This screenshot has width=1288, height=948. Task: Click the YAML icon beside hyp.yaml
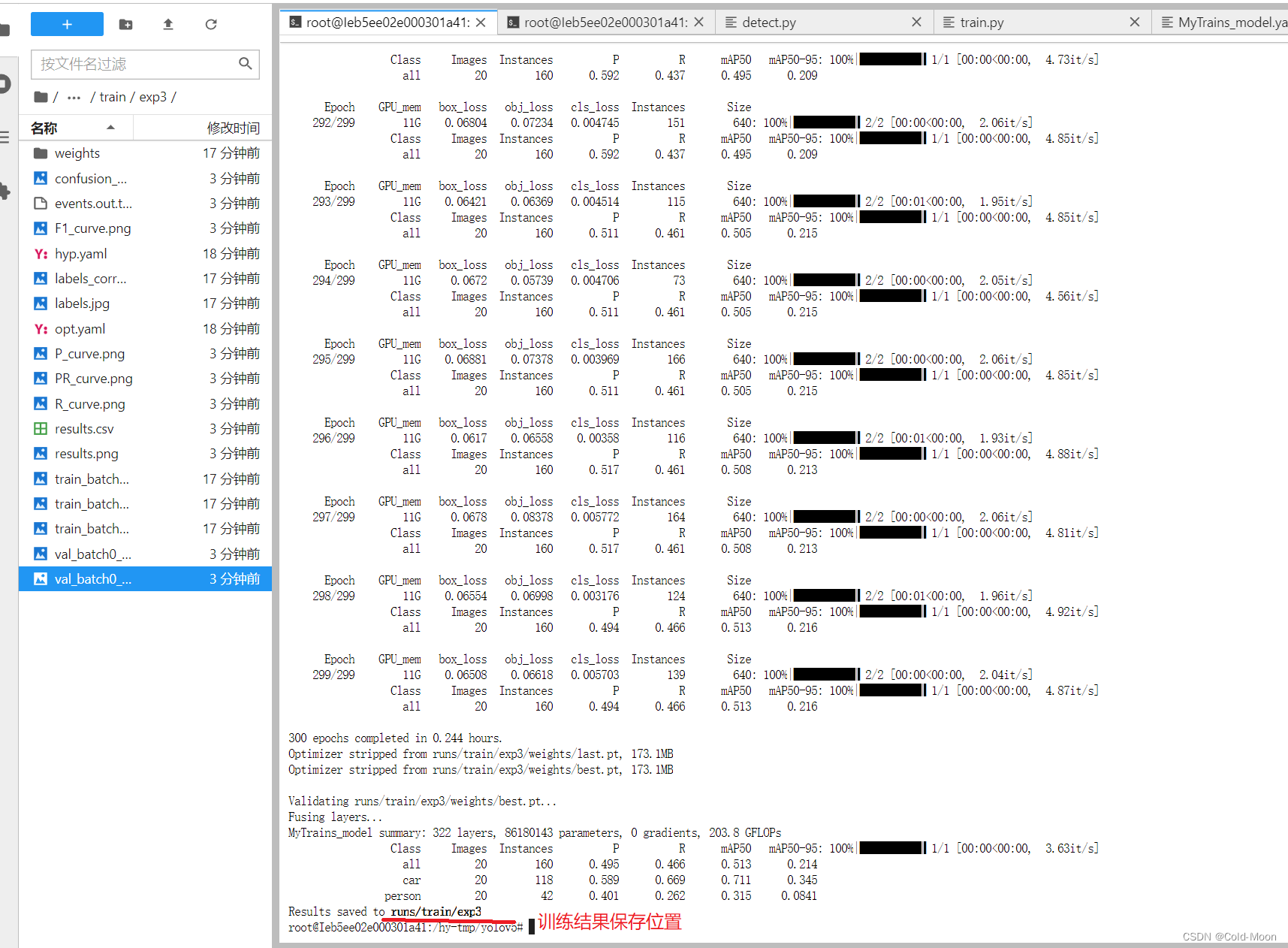tap(41, 254)
